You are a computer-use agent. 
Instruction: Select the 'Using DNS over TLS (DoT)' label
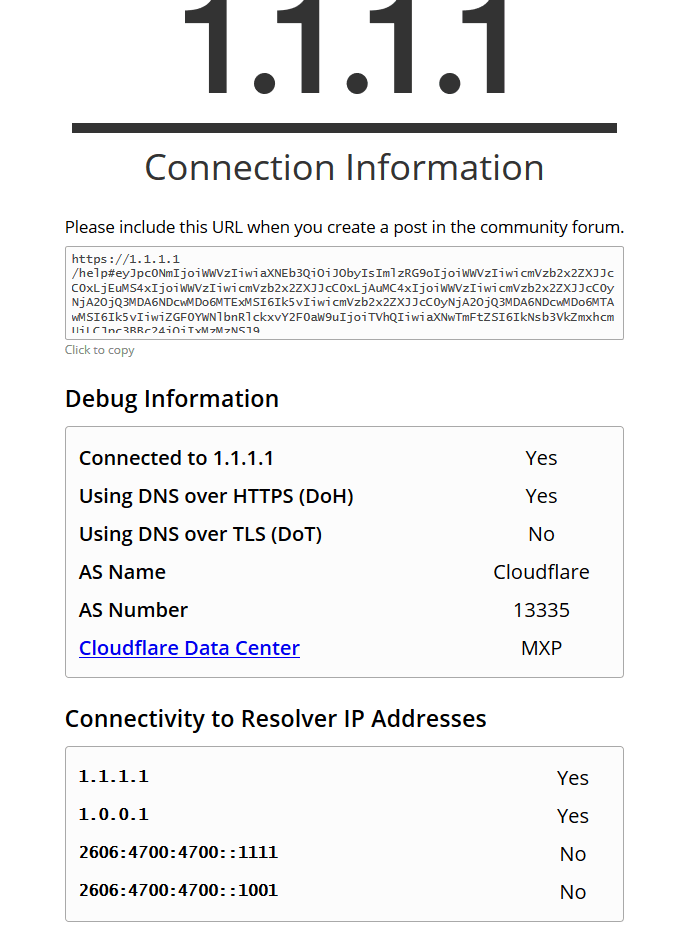pyautogui.click(x=201, y=534)
